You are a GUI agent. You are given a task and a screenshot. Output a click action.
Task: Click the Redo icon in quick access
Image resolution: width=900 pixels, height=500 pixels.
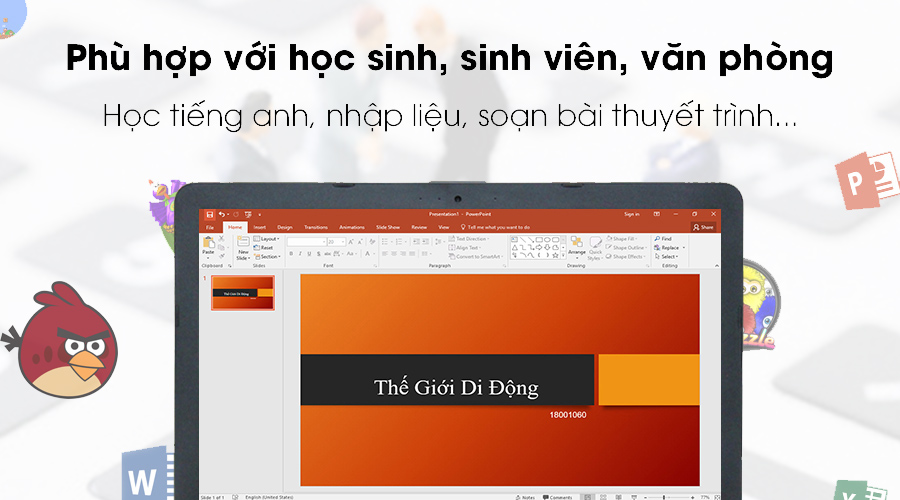tap(236, 214)
